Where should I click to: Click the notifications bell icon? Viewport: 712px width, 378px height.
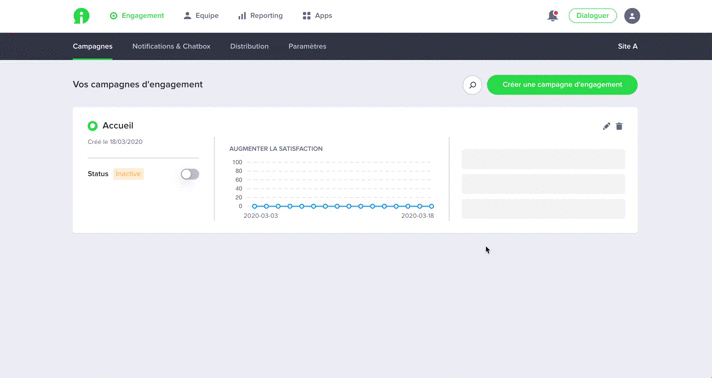[553, 16]
